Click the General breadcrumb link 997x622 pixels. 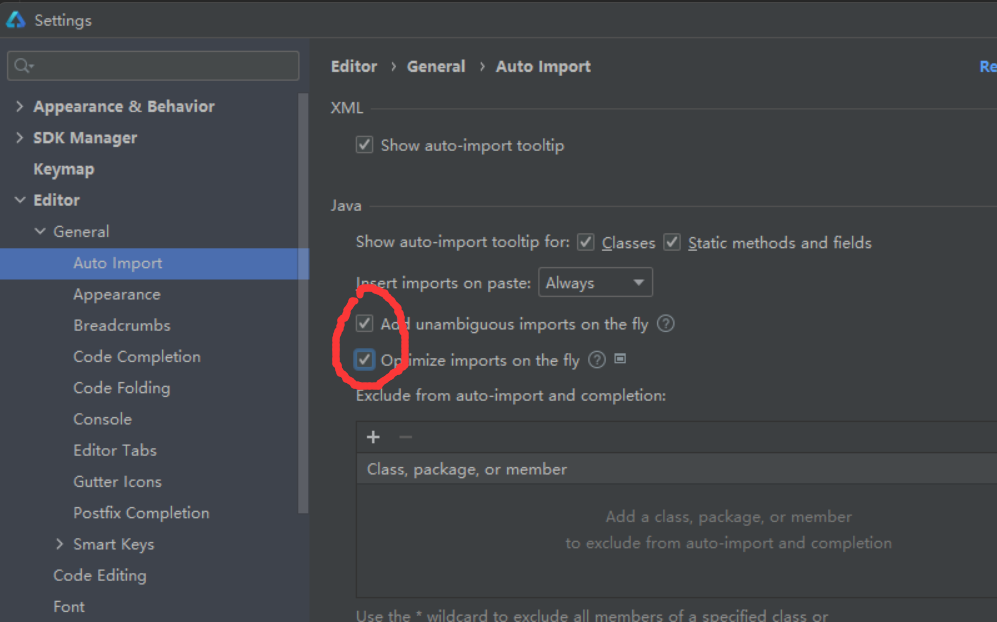tap(436, 66)
